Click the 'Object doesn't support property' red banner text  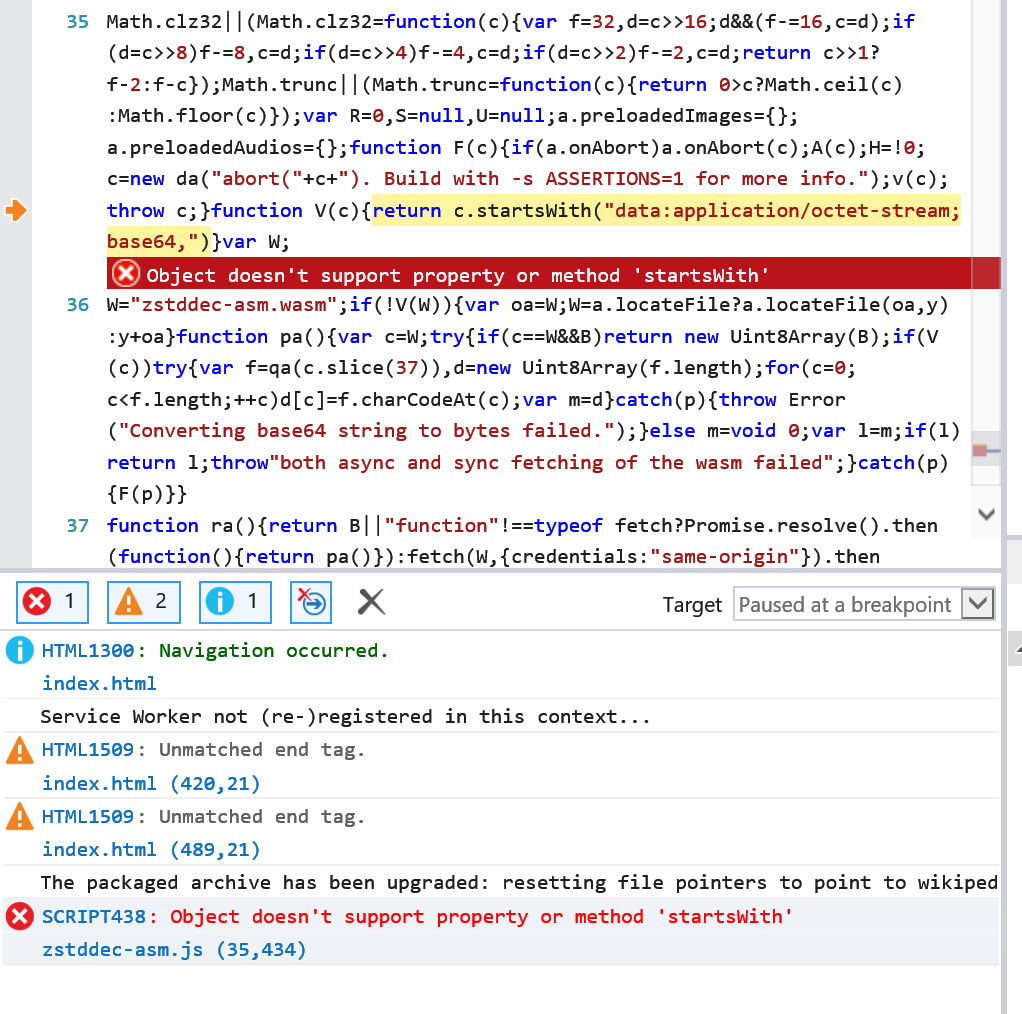(458, 276)
